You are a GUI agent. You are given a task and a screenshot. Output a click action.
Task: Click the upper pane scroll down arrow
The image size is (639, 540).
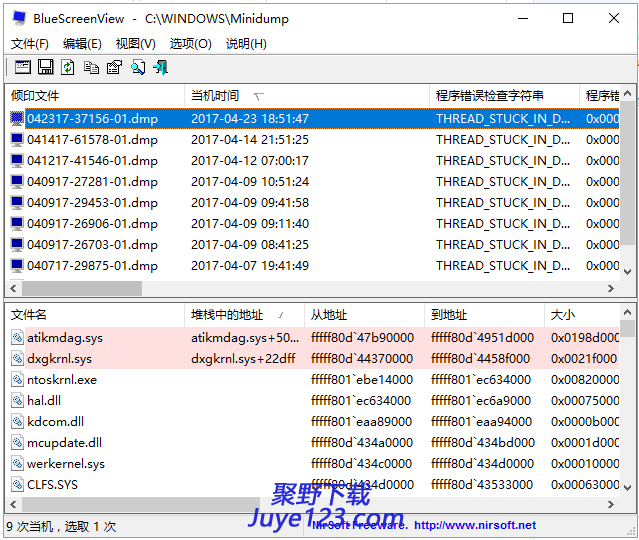pyautogui.click(x=628, y=272)
